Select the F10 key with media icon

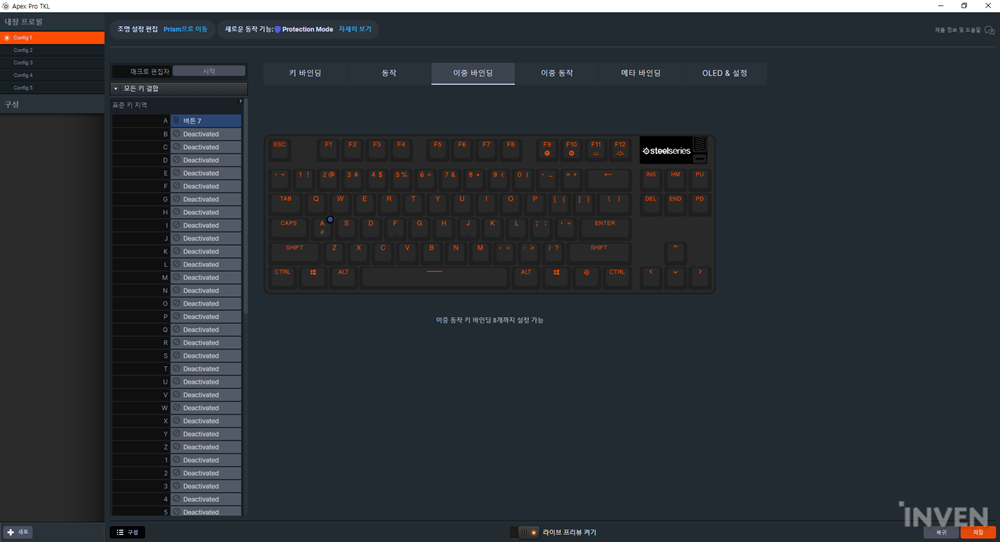pyautogui.click(x=571, y=149)
